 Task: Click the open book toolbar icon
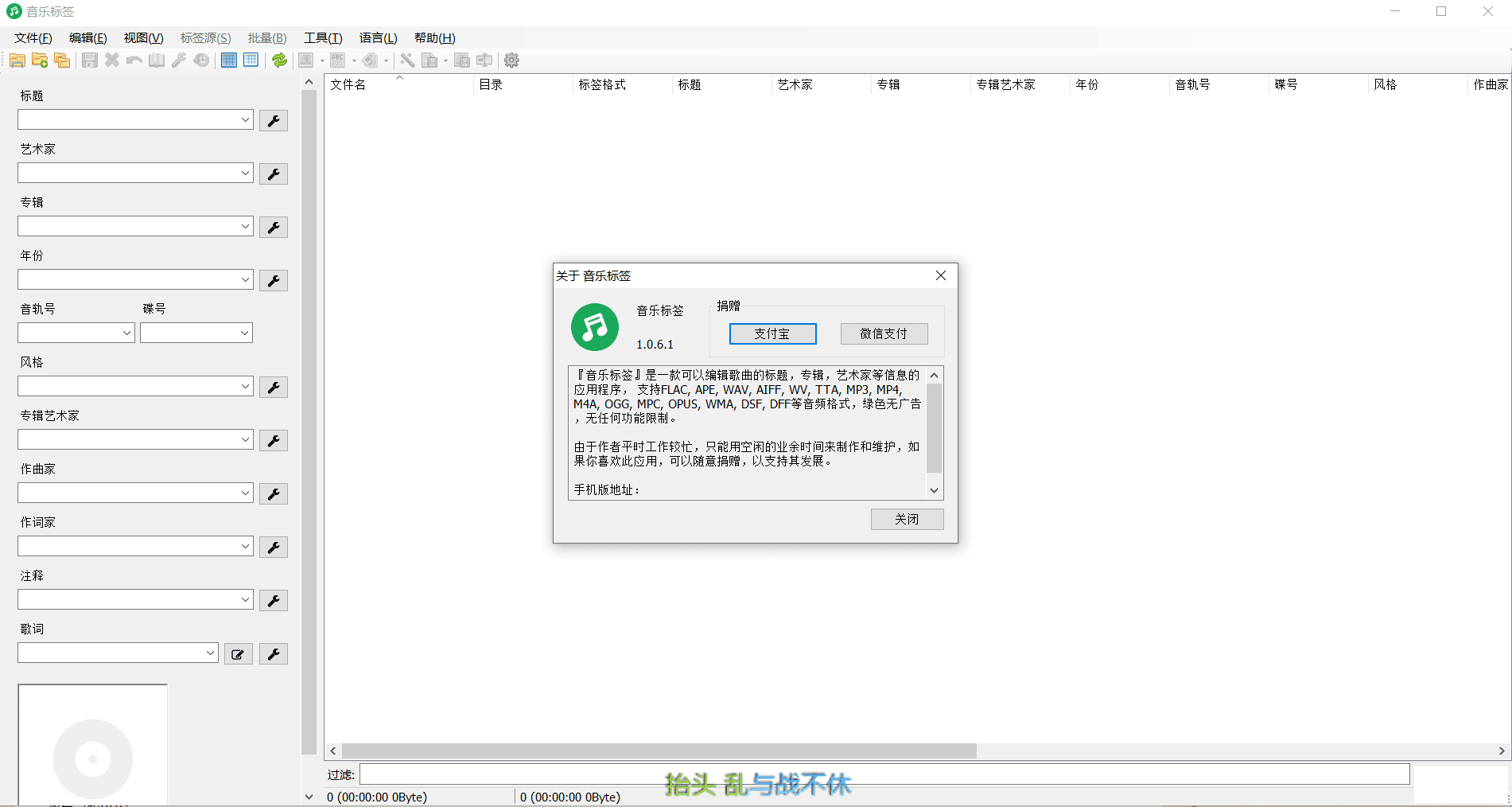(x=157, y=60)
